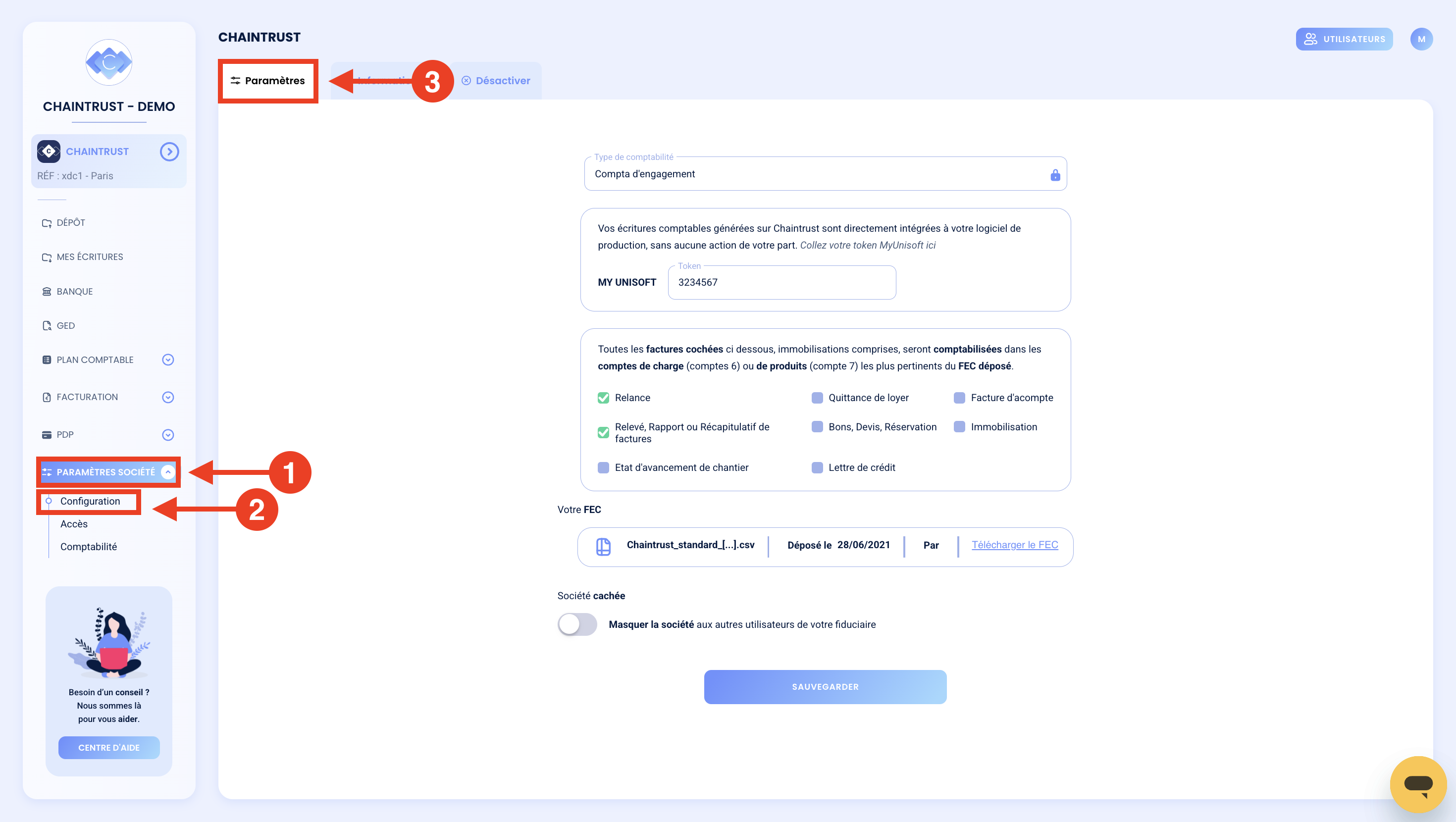Click the PDP card icon
Viewport: 1456px width, 822px height.
47,435
